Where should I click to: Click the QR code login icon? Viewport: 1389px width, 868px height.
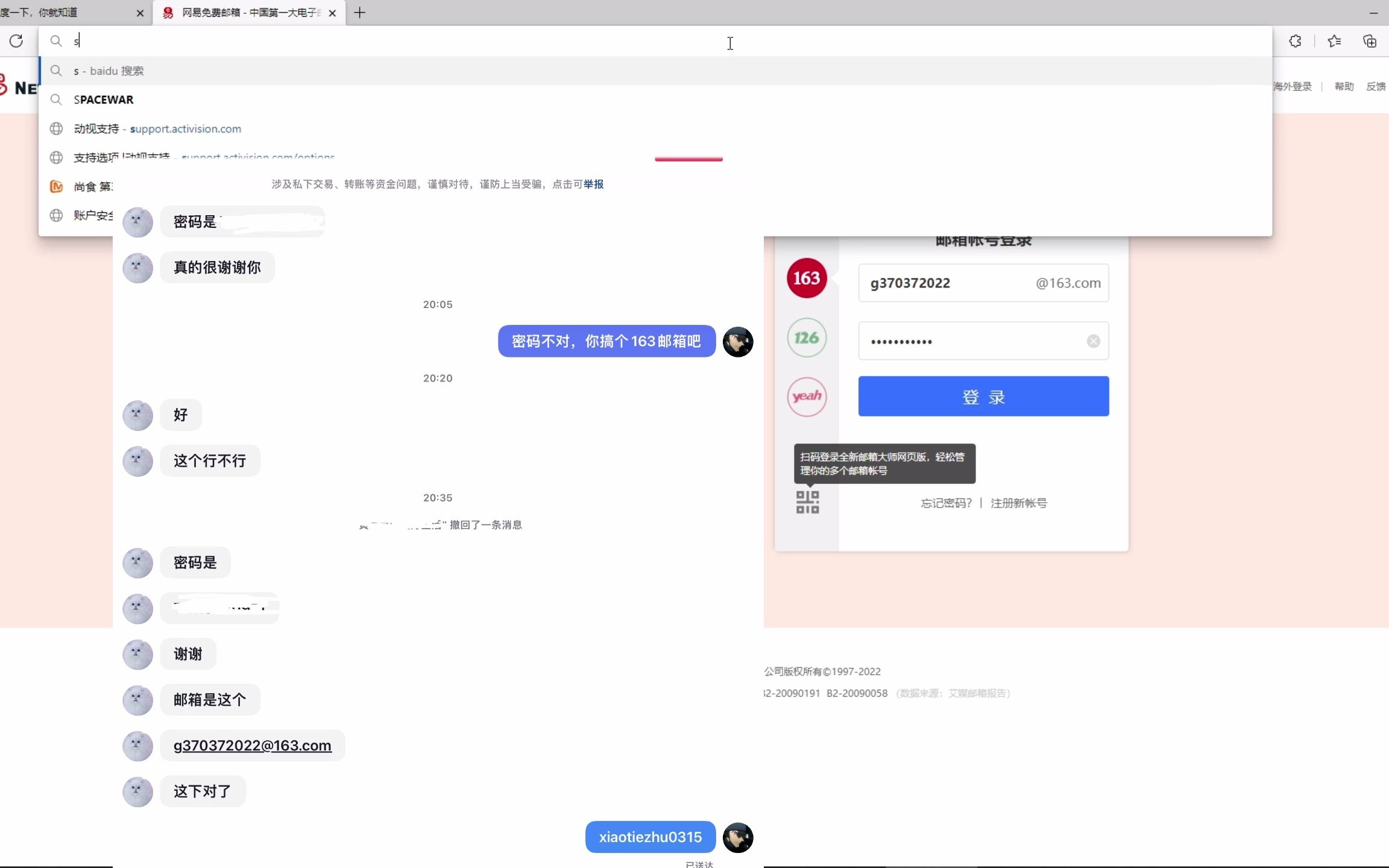(807, 502)
